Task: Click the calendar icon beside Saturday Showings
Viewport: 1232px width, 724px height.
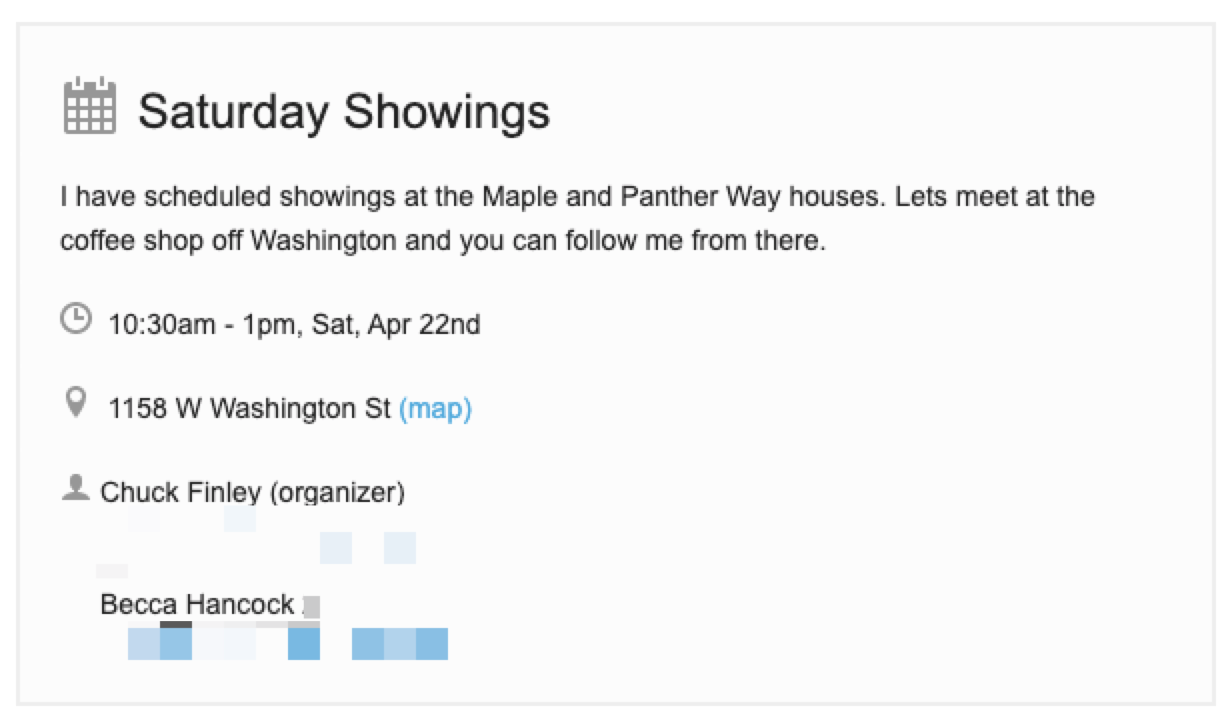Action: (90, 106)
